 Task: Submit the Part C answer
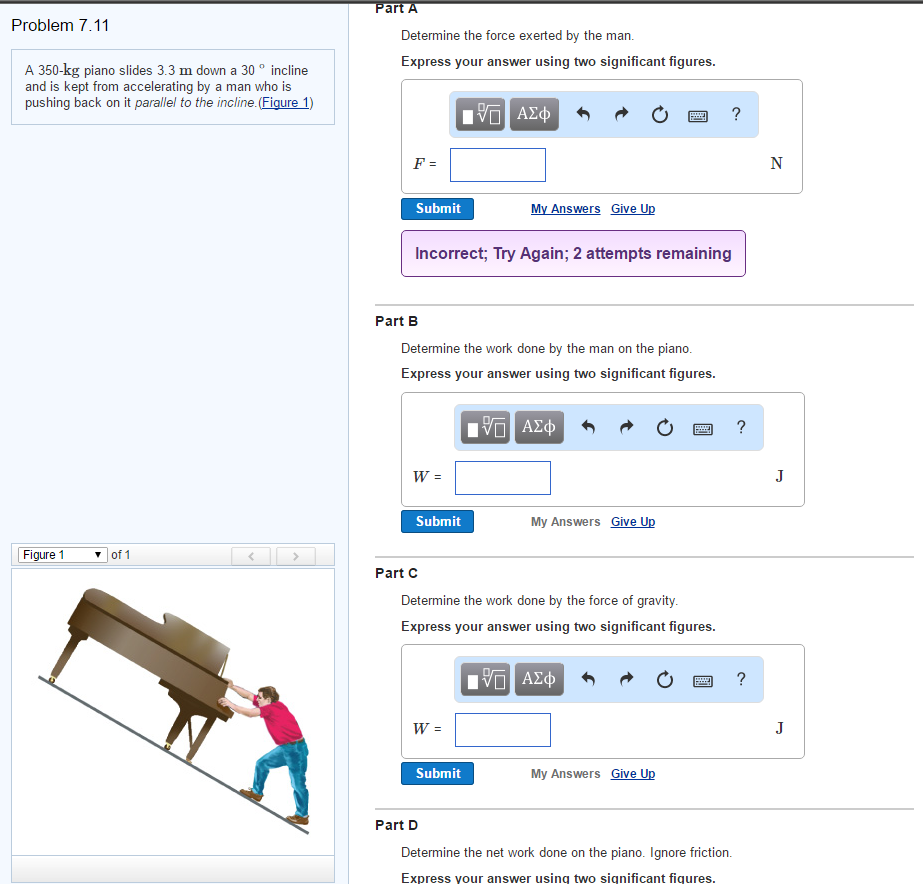pyautogui.click(x=437, y=773)
